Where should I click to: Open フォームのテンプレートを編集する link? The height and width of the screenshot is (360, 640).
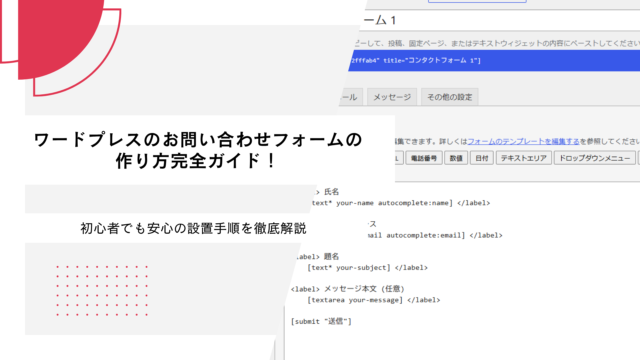point(523,142)
